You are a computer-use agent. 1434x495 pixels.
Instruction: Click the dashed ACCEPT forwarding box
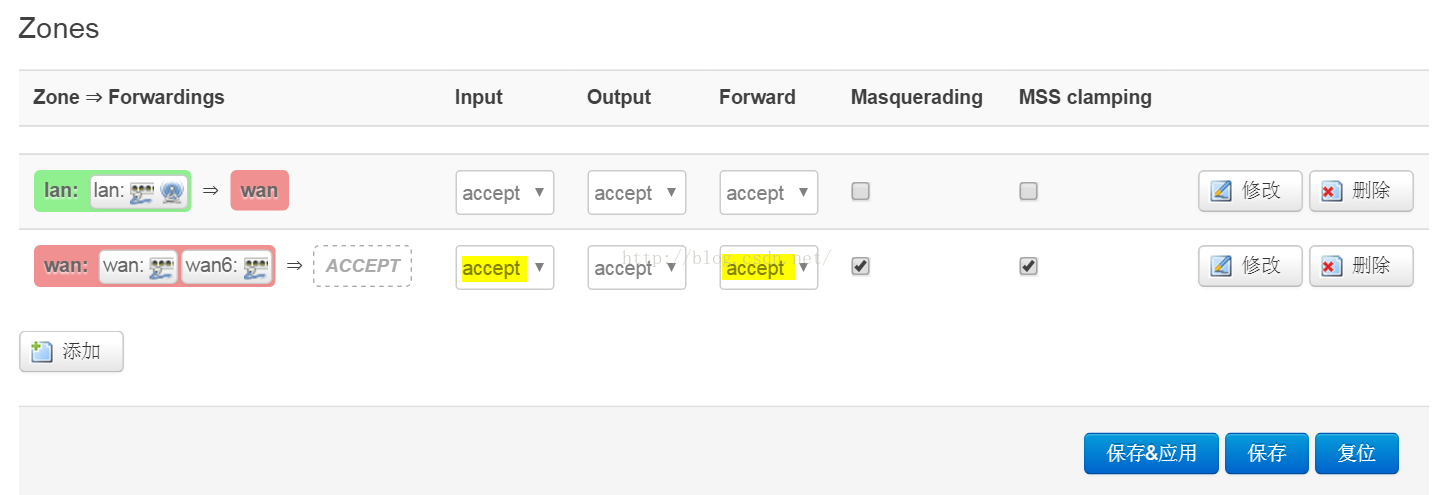coord(362,266)
